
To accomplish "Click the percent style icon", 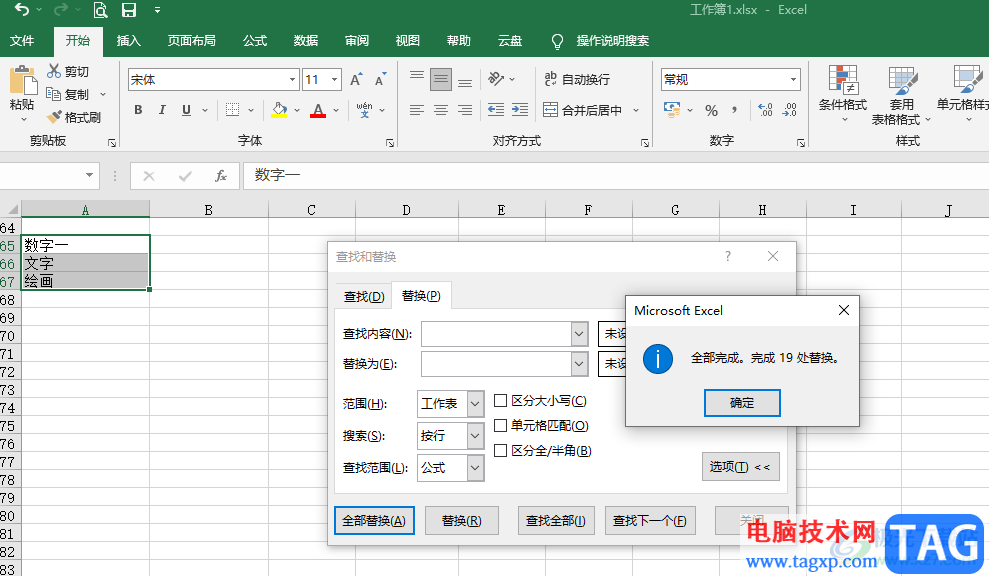I will tap(711, 110).
